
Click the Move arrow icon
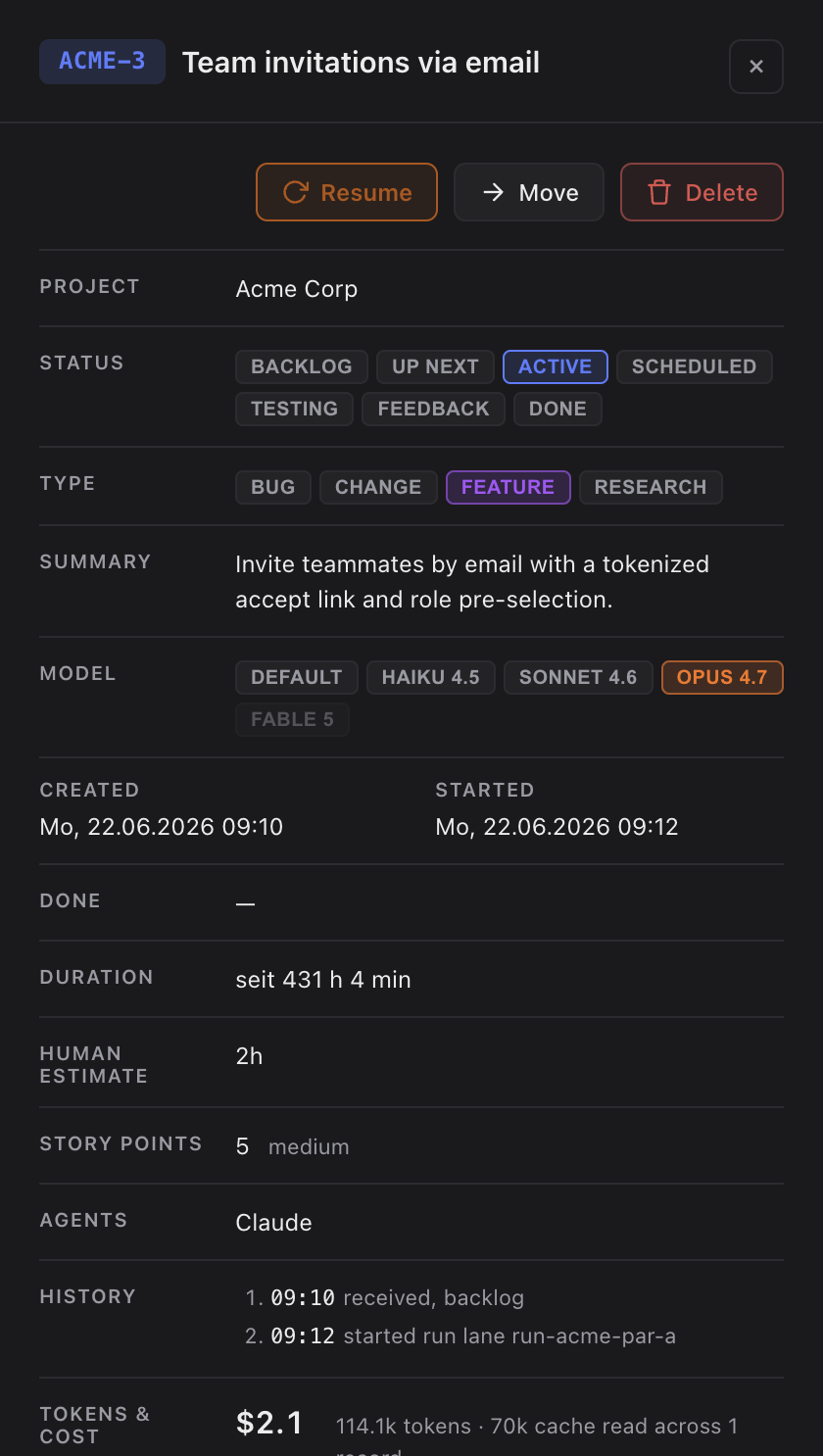click(x=493, y=192)
